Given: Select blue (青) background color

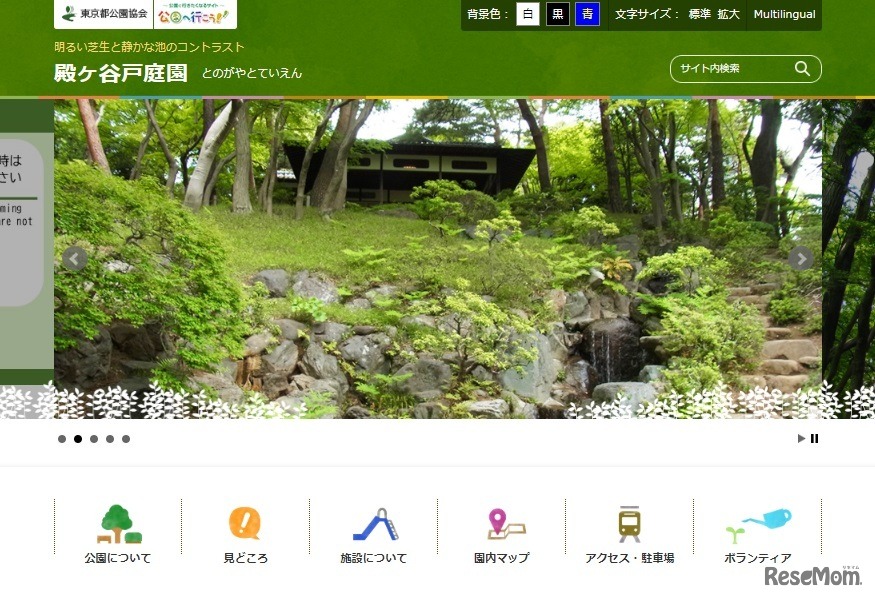Looking at the screenshot, I should [x=588, y=14].
